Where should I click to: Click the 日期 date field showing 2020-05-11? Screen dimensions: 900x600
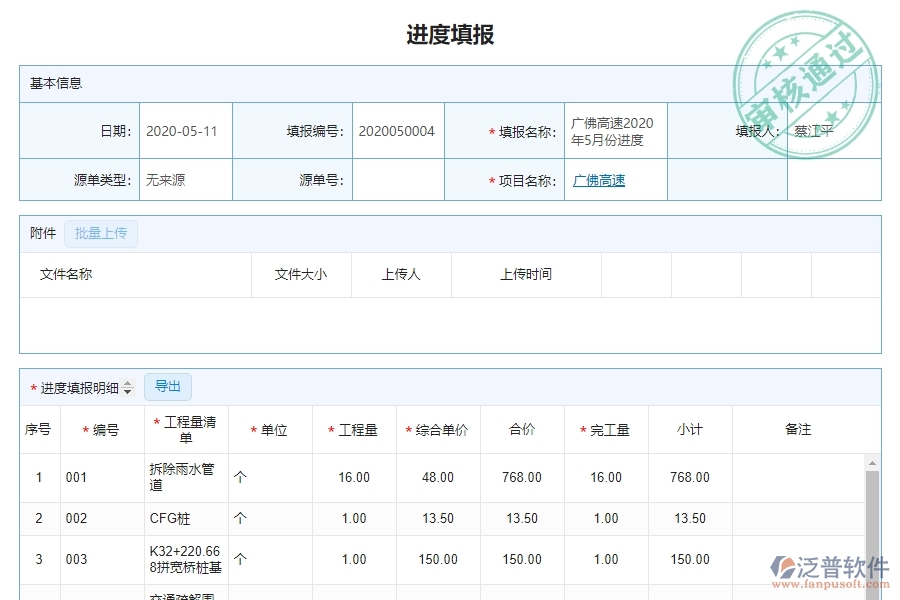click(x=184, y=130)
